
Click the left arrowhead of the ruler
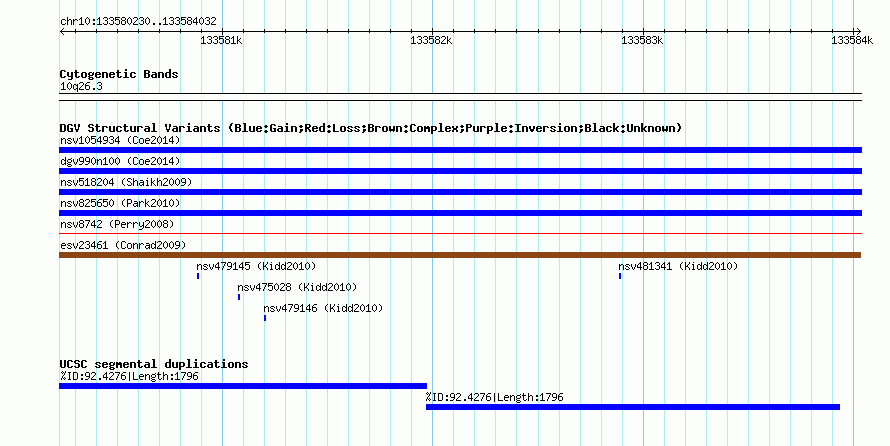[62, 32]
